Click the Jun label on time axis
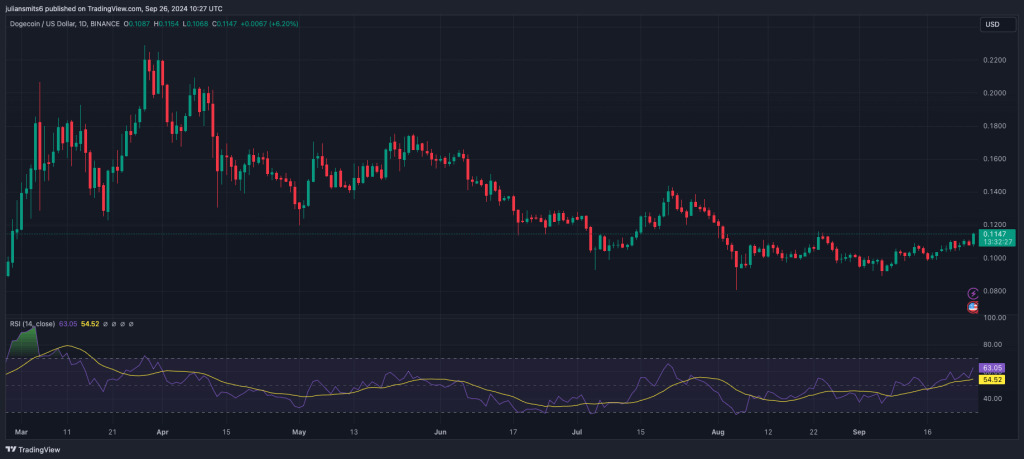Image resolution: width=1024 pixels, height=459 pixels. tap(440, 432)
